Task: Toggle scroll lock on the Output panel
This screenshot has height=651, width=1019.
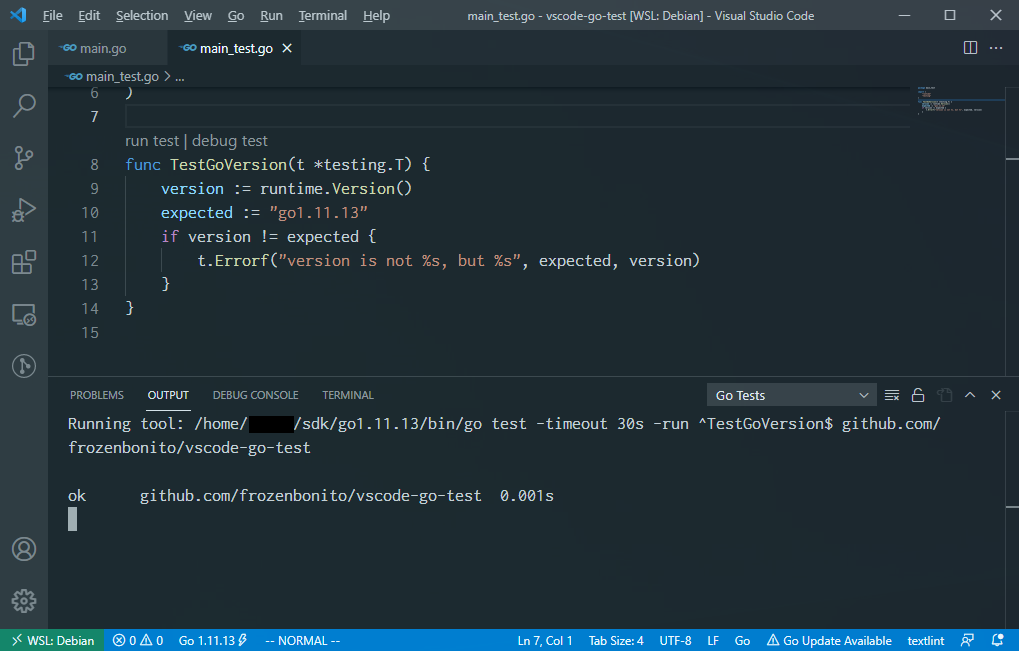Action: [x=918, y=394]
